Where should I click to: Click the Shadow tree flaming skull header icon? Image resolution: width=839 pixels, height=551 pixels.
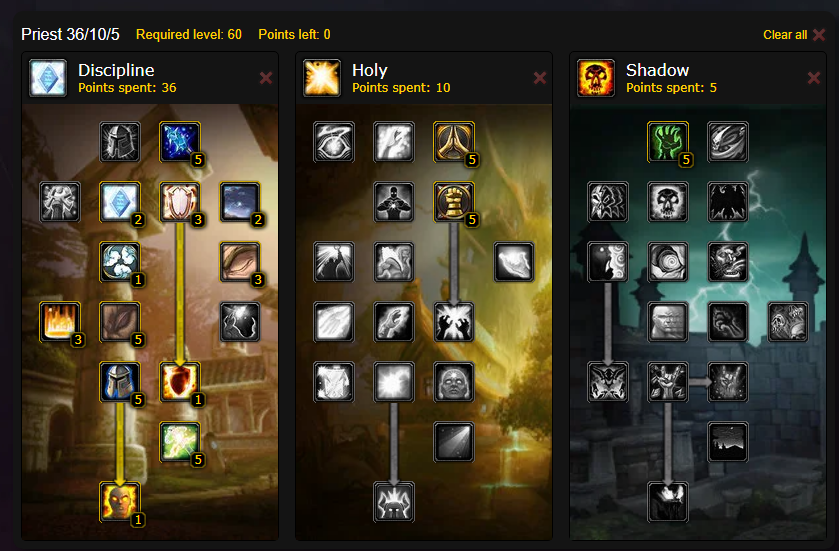tap(596, 78)
